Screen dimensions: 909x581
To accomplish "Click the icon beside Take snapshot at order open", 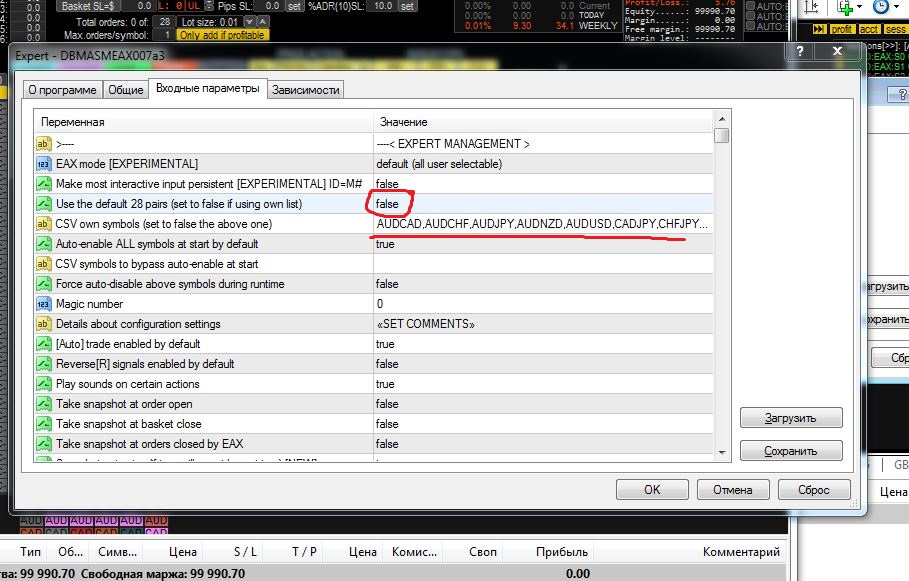I will pyautogui.click(x=43, y=404).
